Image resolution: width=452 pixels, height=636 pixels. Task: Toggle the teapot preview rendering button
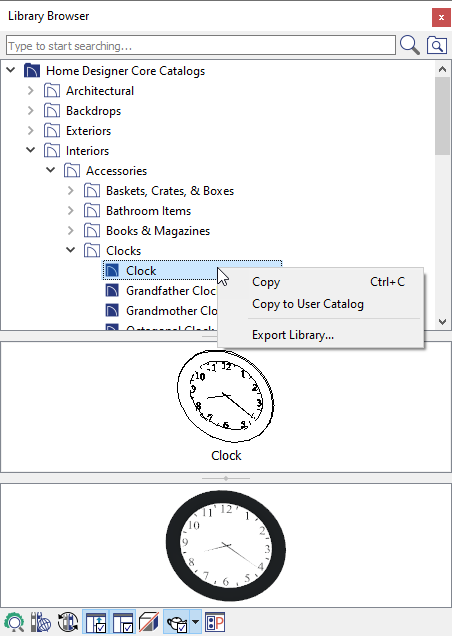[177, 622]
